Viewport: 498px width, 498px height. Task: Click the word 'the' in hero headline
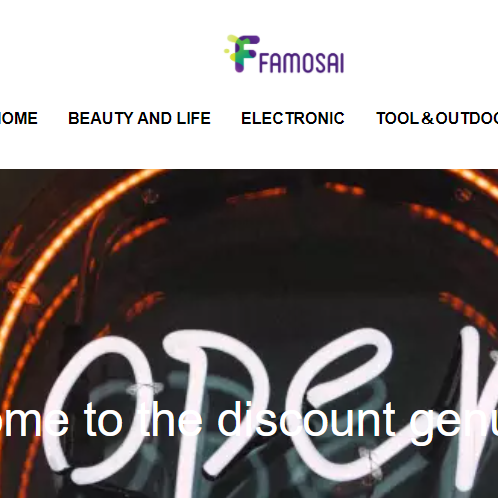pos(170,419)
